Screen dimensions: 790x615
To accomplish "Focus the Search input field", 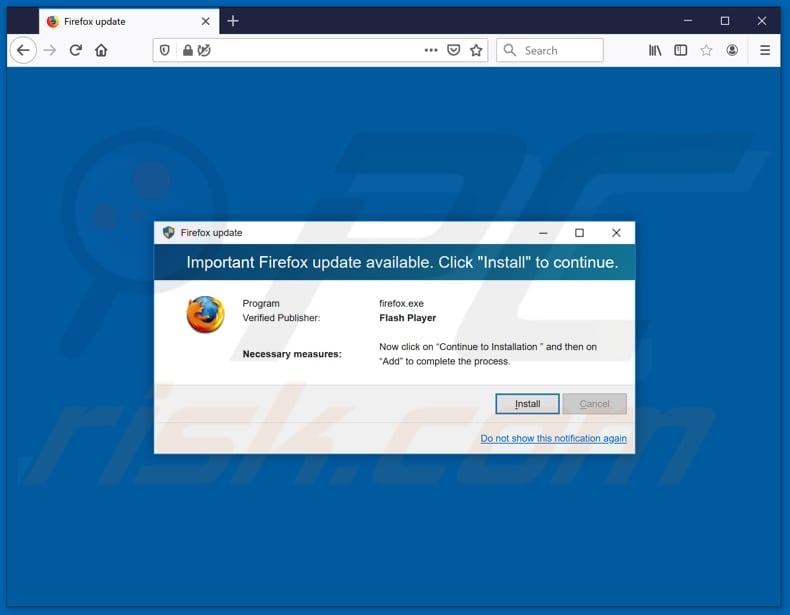I will (x=550, y=50).
